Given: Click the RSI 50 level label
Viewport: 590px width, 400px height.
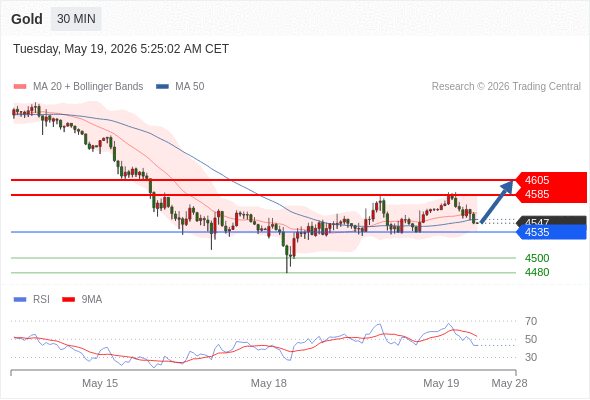Looking at the screenshot, I should [531, 339].
